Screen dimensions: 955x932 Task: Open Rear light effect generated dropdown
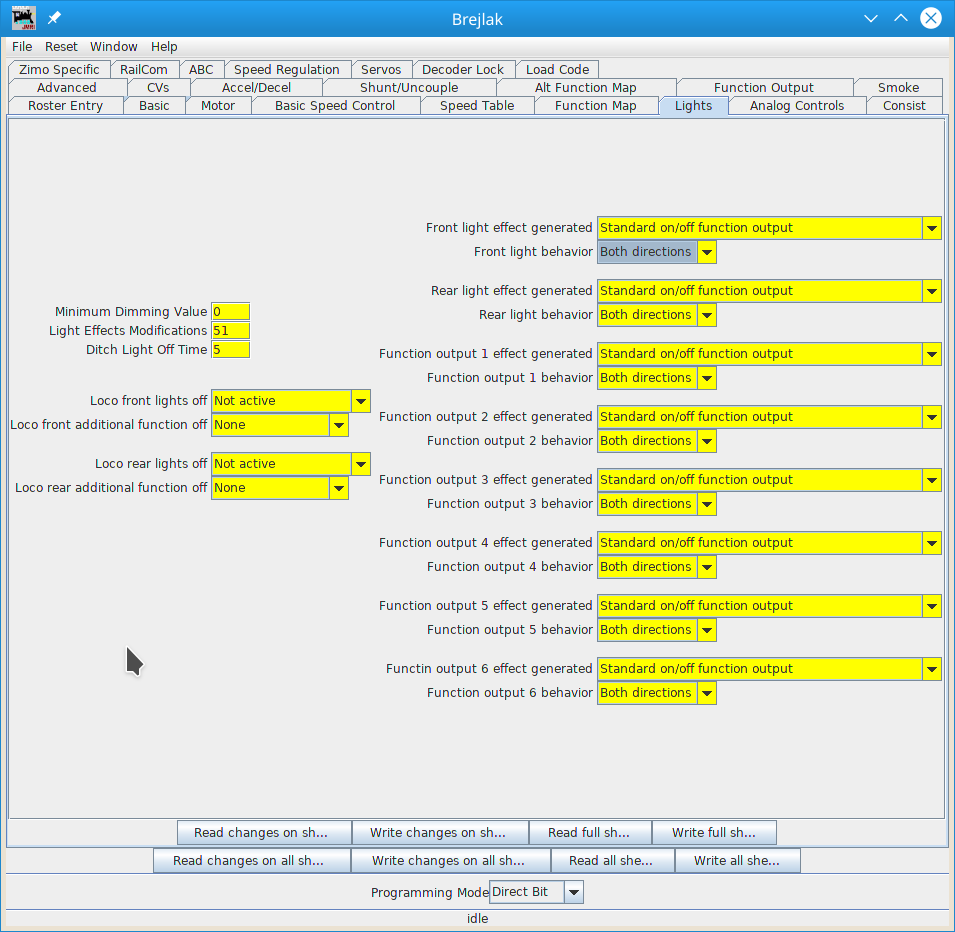769,291
